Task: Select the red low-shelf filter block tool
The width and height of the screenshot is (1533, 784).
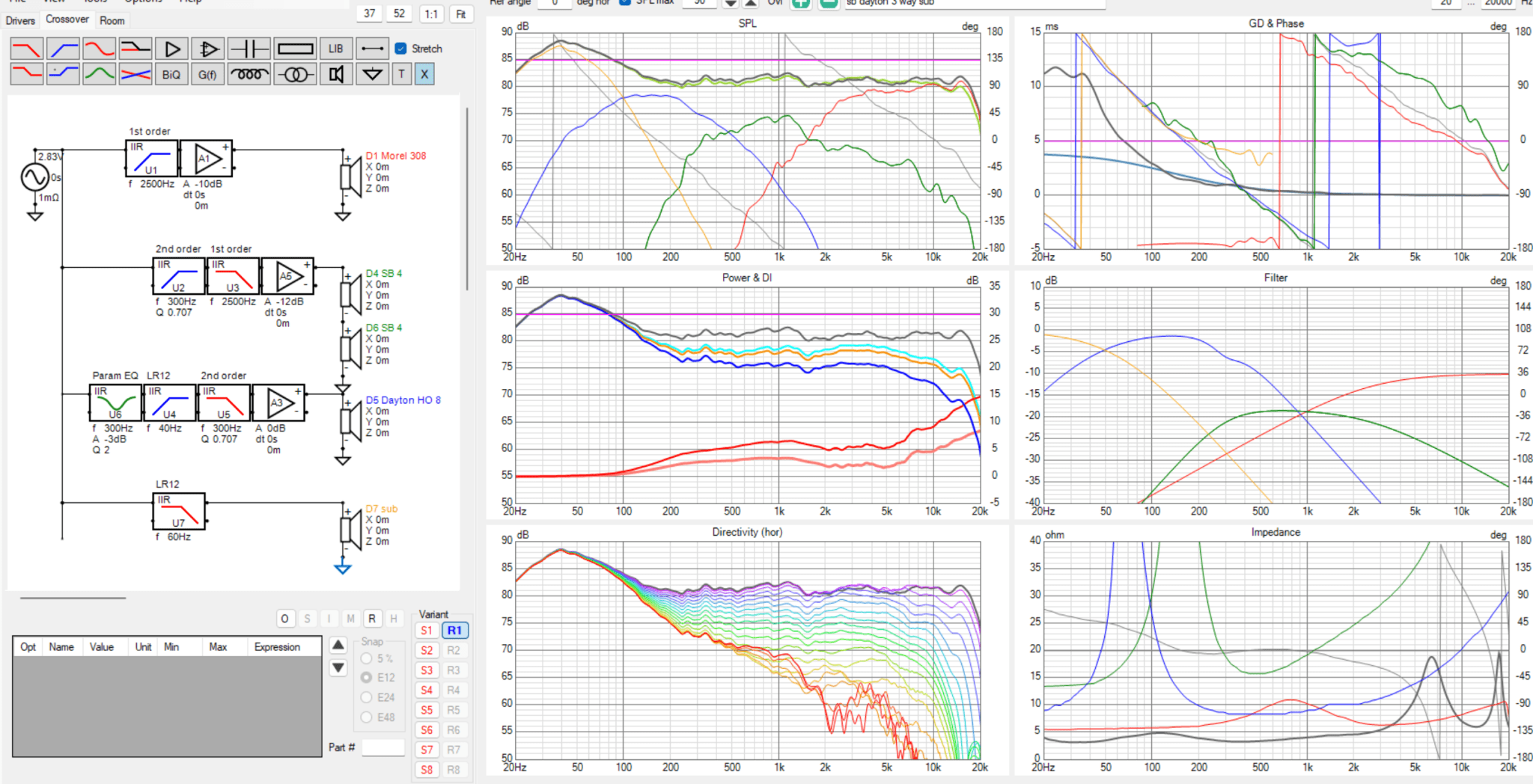Action: coord(27,74)
